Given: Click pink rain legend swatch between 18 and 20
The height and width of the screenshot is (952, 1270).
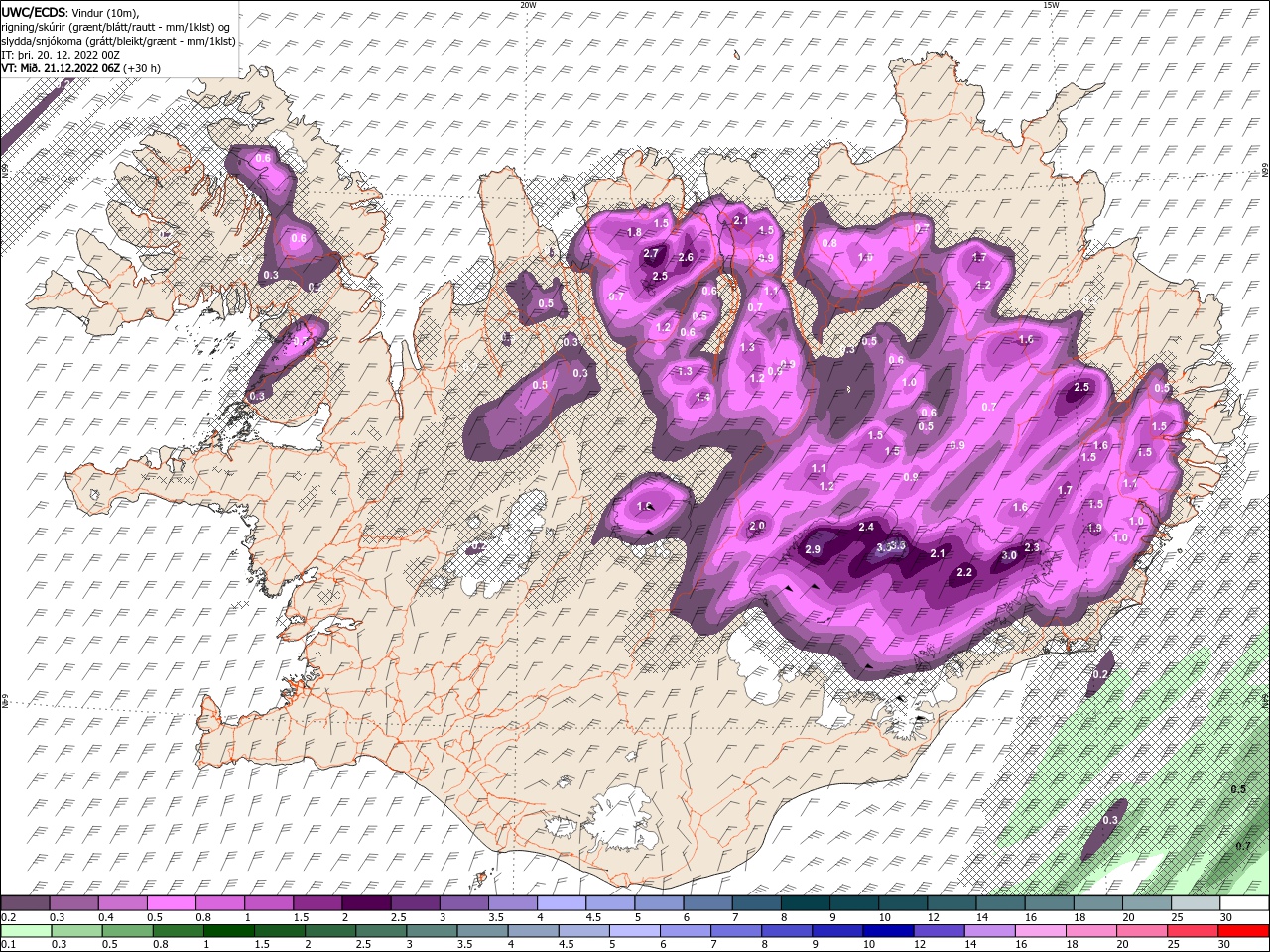Looking at the screenshot, I should 1090,931.
